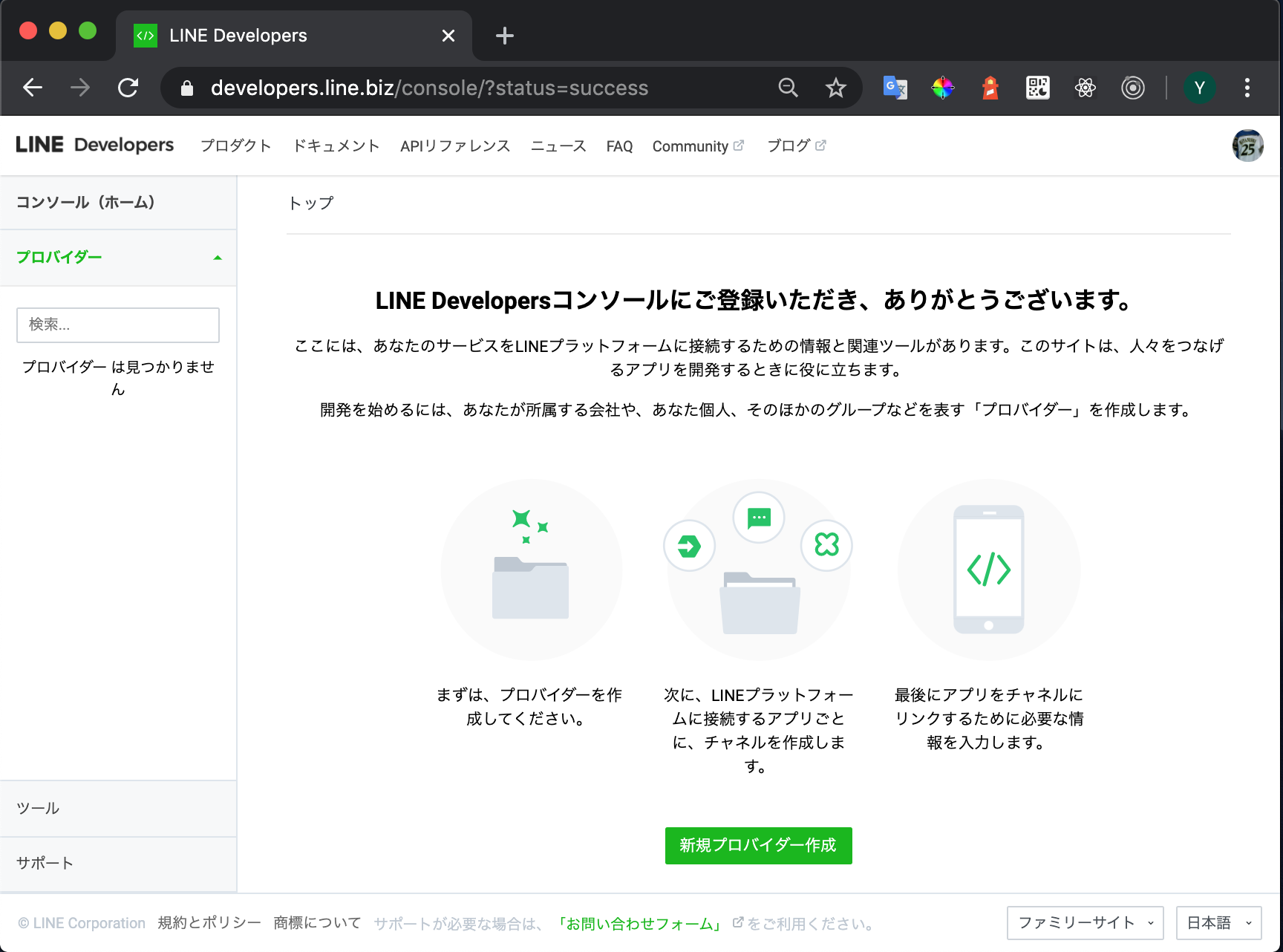This screenshot has width=1283, height=952.
Task: Open the 日本語 language dropdown
Action: tap(1219, 923)
